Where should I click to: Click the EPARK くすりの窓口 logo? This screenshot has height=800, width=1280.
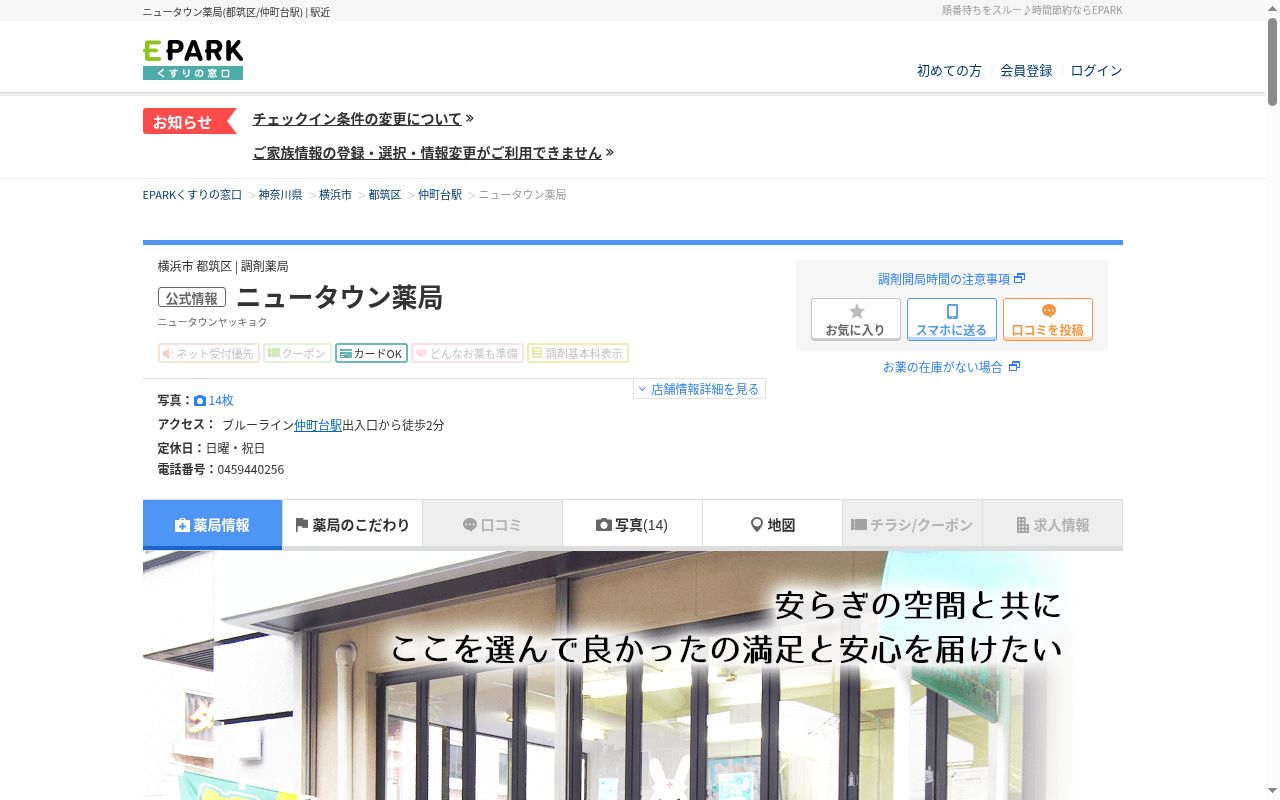[193, 60]
